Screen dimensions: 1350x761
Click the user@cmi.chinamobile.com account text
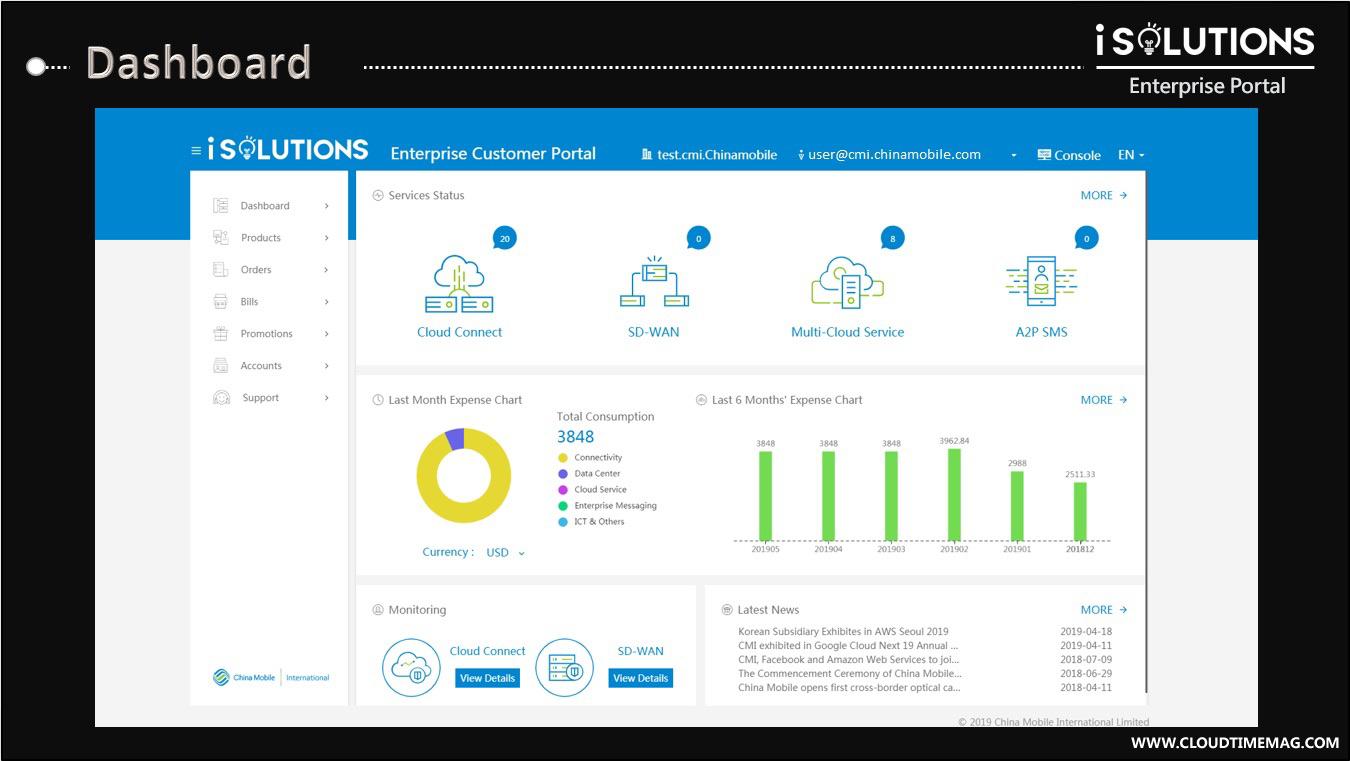click(894, 155)
